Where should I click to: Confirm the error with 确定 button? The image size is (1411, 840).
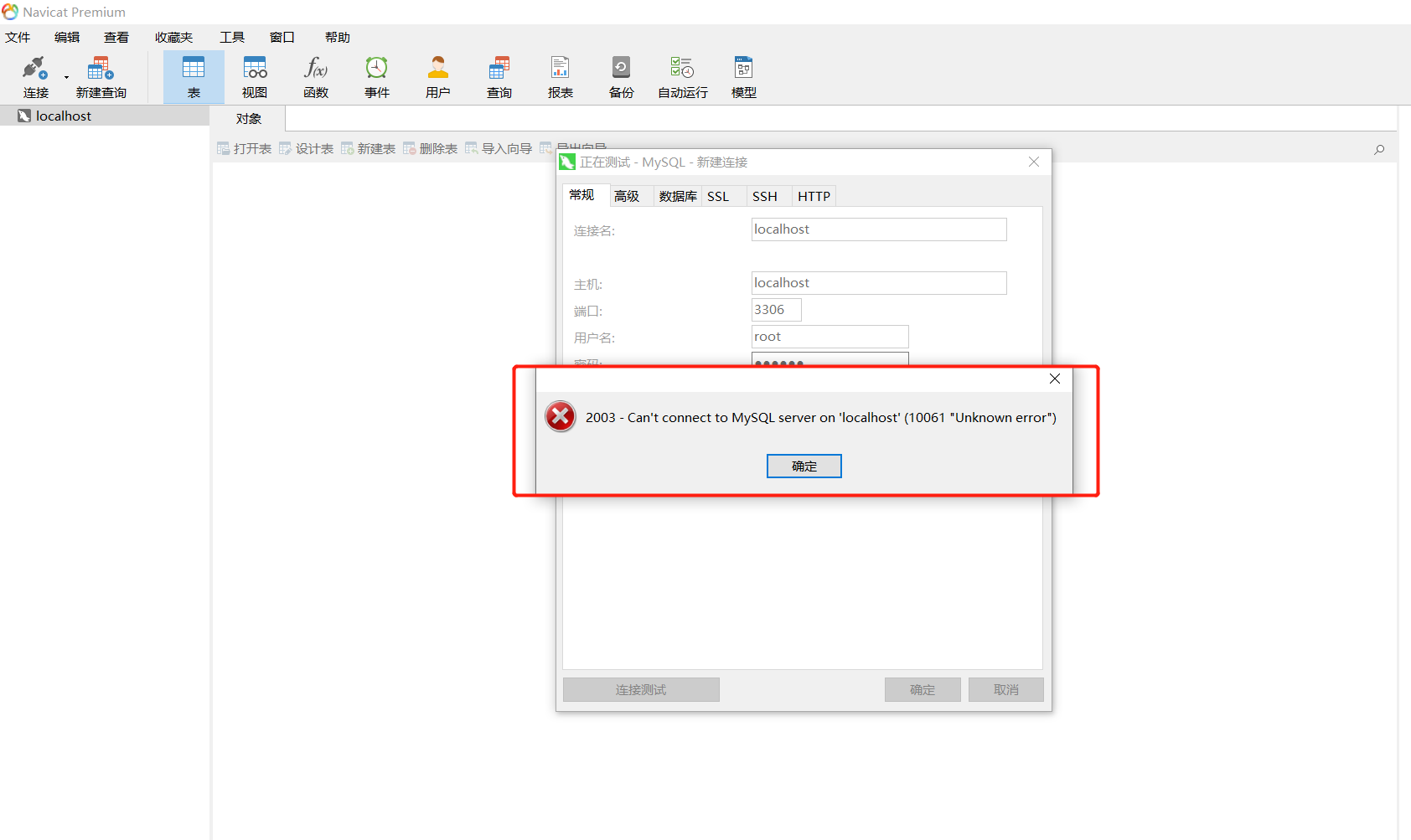point(804,466)
